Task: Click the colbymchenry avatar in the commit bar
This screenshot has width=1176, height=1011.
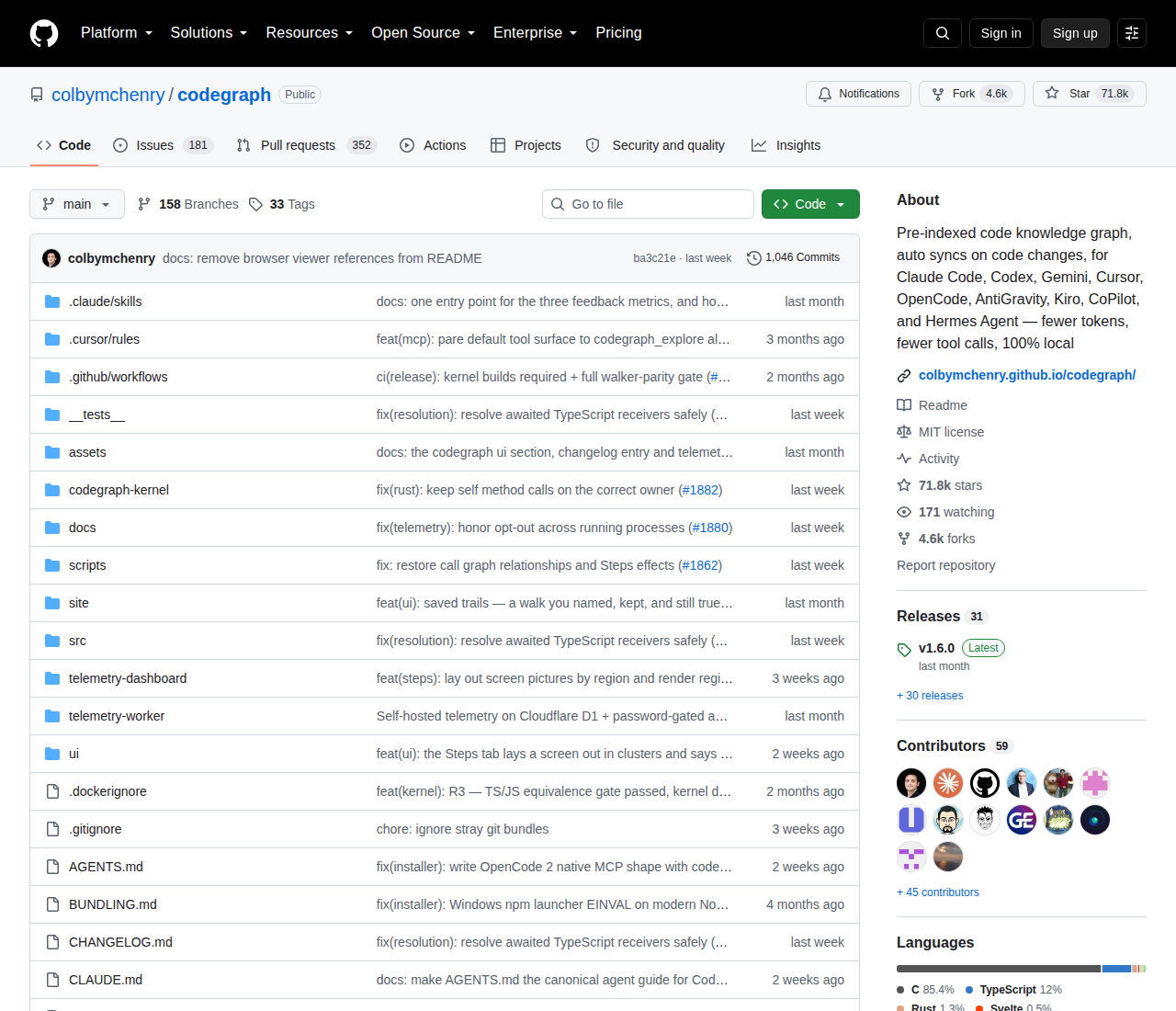Action: 51,258
